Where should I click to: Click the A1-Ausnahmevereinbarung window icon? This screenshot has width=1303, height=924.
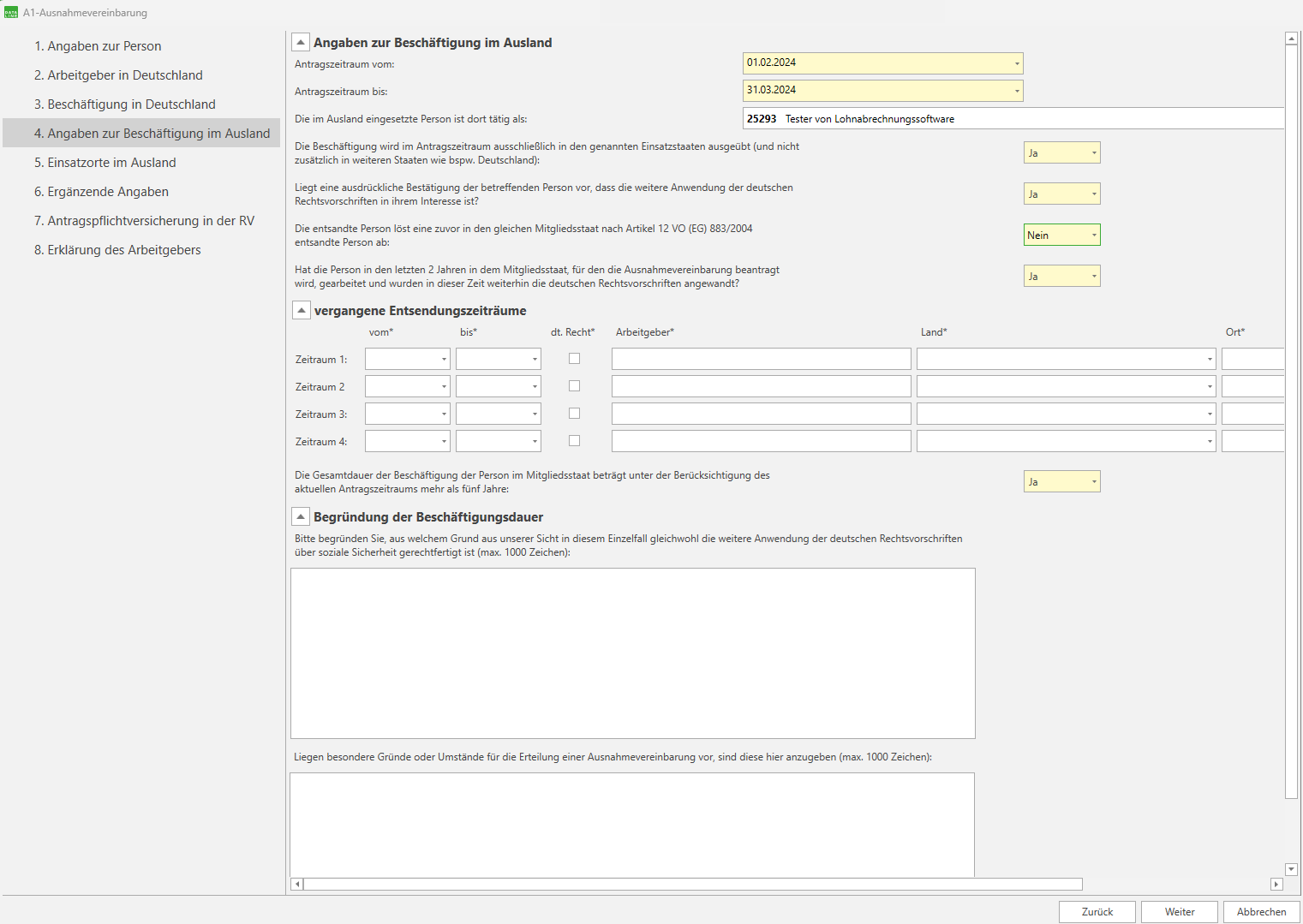point(11,13)
